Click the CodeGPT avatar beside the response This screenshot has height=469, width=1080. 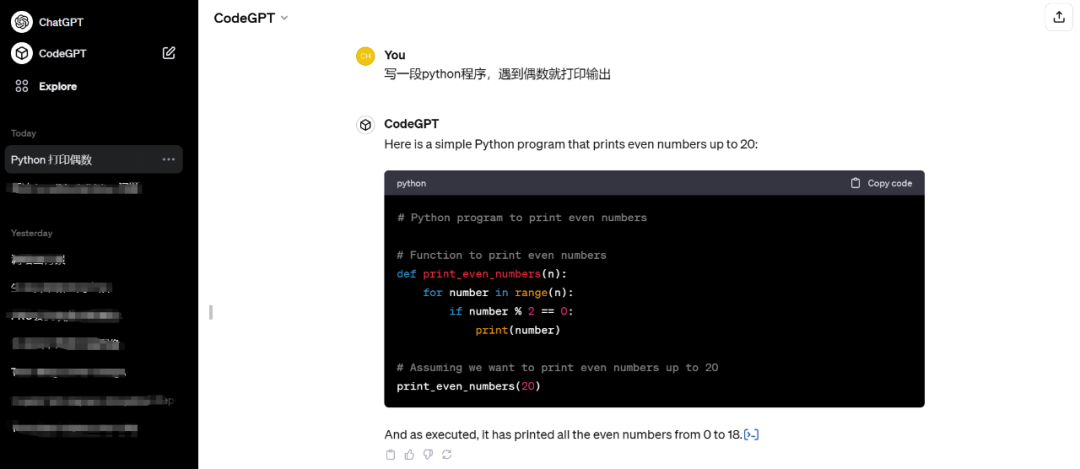click(365, 125)
